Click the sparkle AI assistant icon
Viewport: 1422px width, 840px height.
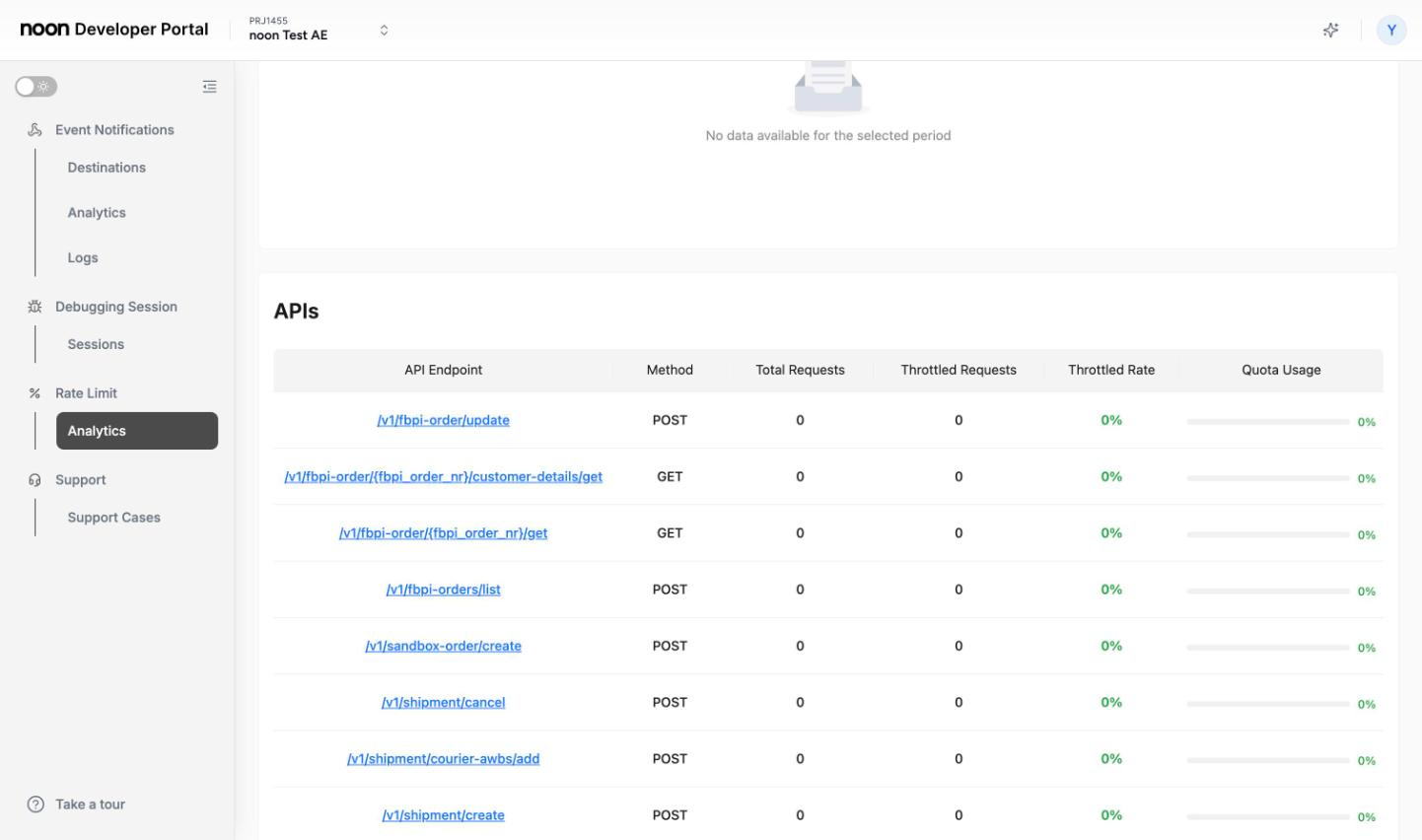pyautogui.click(x=1330, y=30)
